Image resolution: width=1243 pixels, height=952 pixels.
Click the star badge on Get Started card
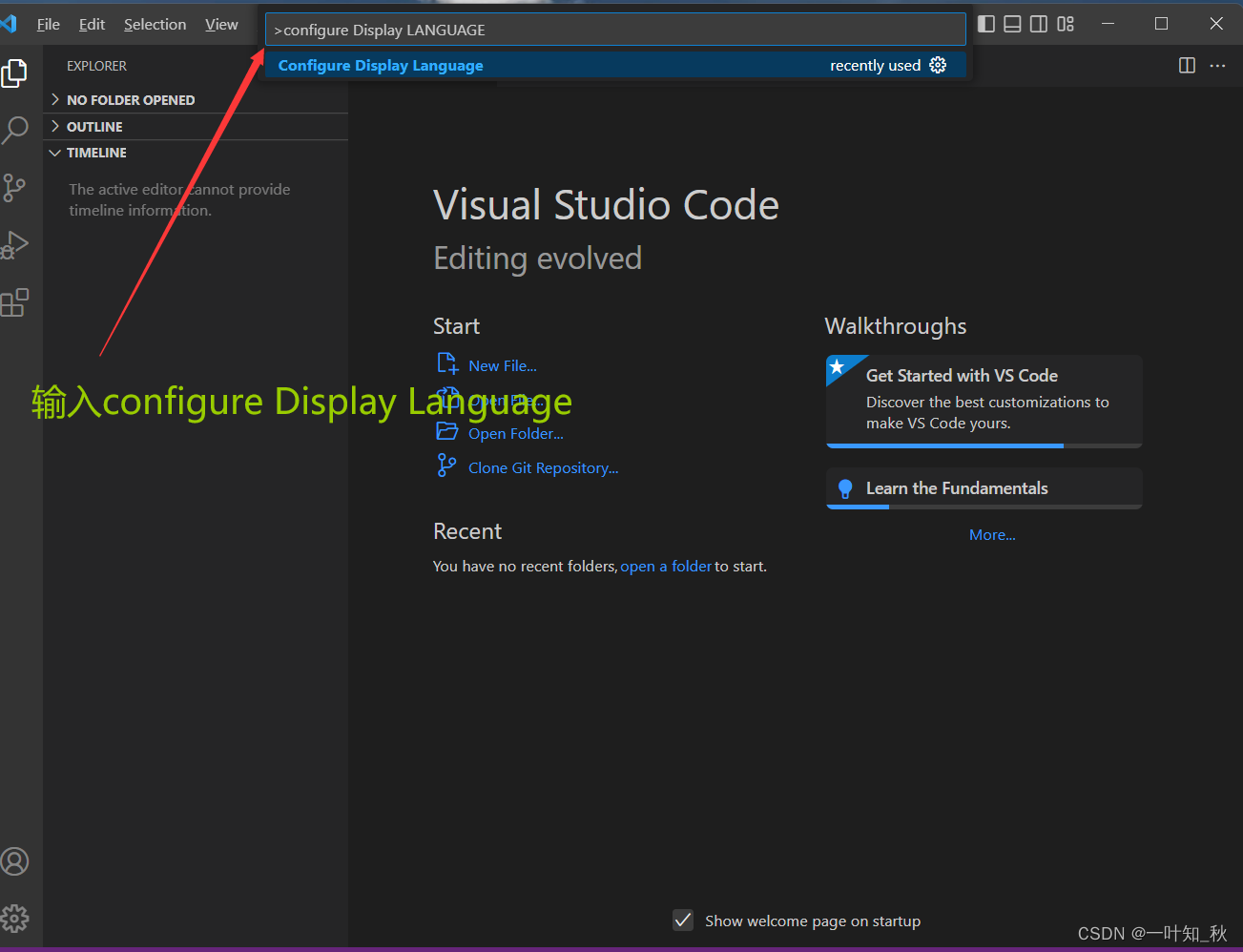click(x=837, y=366)
